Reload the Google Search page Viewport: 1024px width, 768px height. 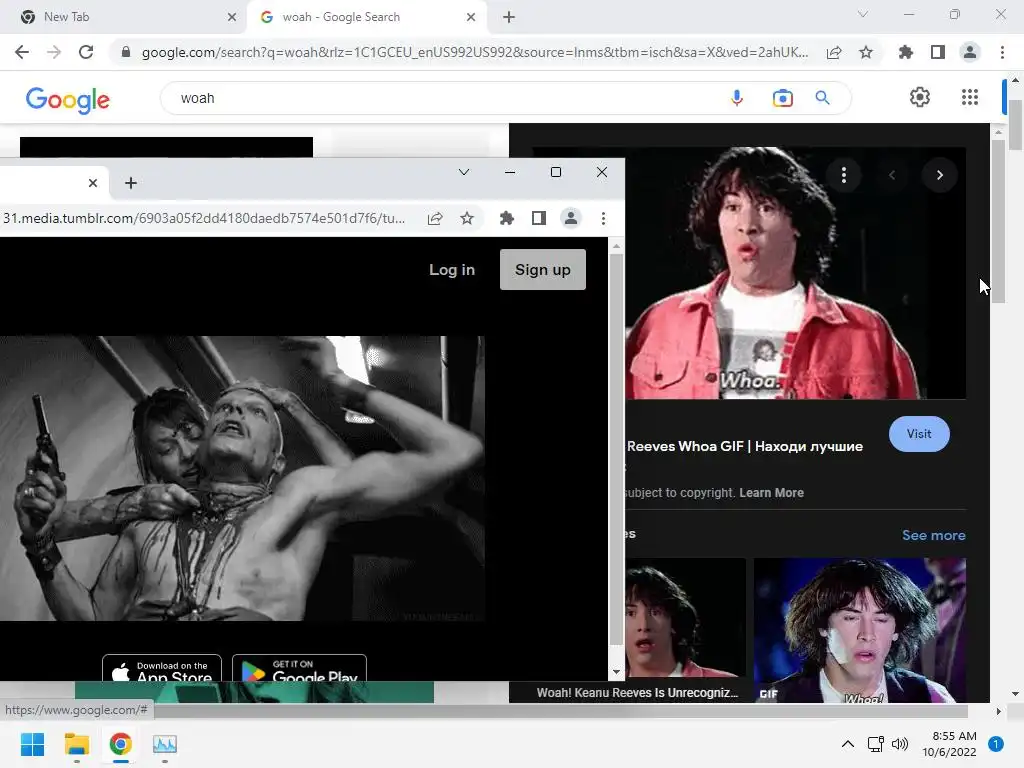[x=86, y=52]
